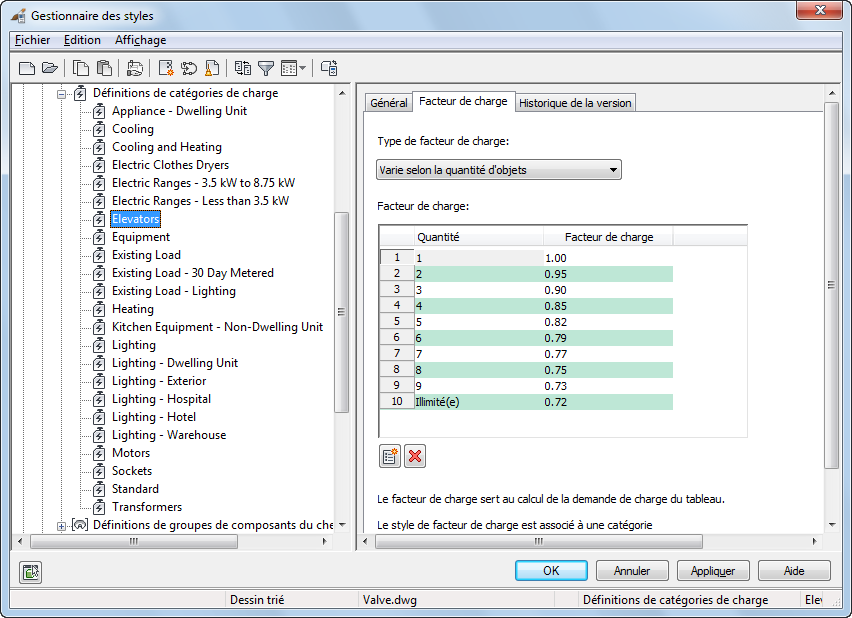This screenshot has width=852, height=618.
Task: Click the tree panel vertical scrollbar thumb
Action: [341, 312]
